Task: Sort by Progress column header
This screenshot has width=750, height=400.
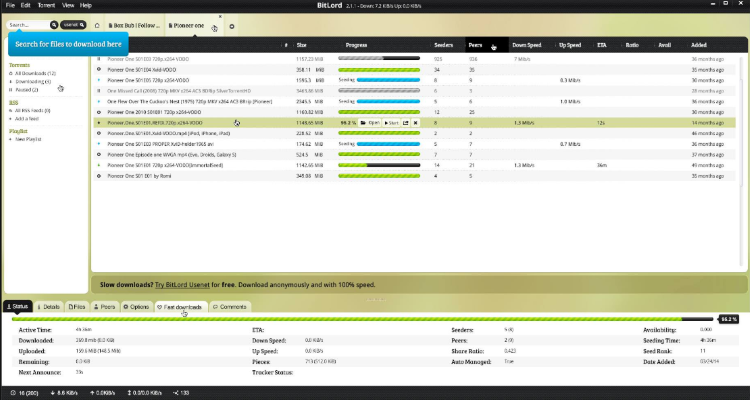Action: pyautogui.click(x=356, y=45)
